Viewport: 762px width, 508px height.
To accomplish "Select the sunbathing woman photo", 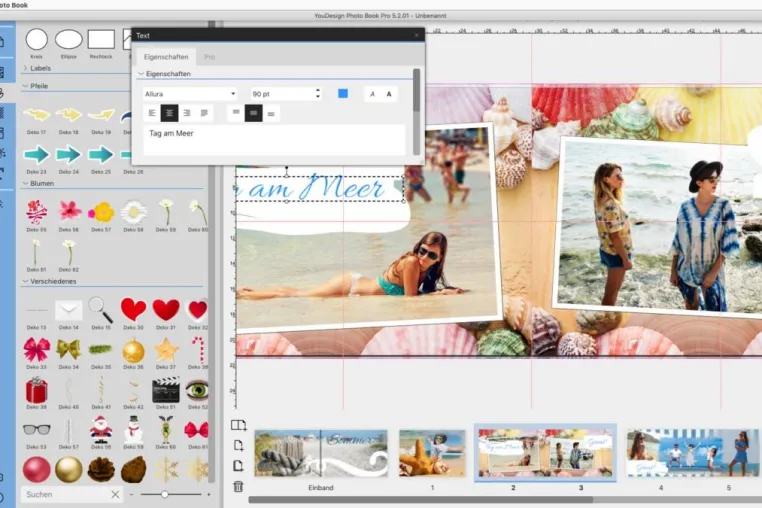I will (367, 272).
